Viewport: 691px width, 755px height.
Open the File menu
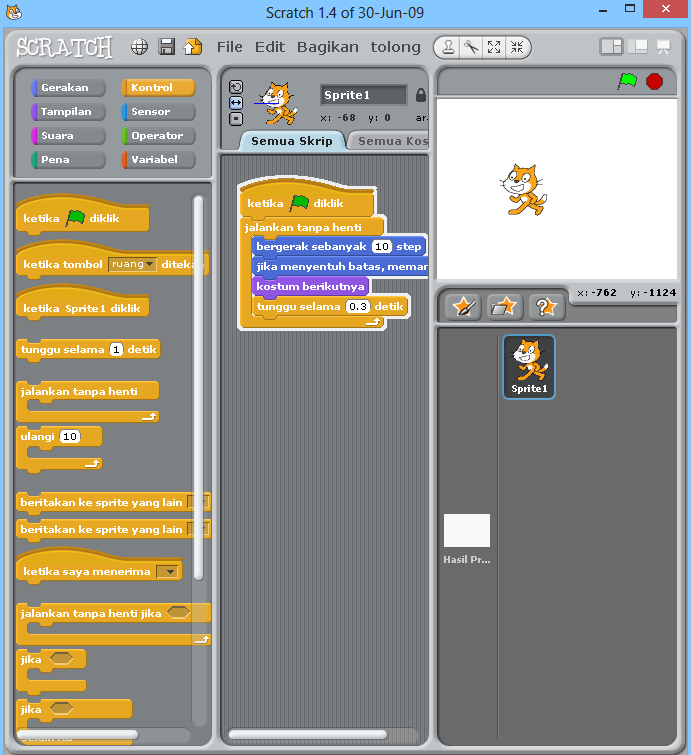(230, 47)
